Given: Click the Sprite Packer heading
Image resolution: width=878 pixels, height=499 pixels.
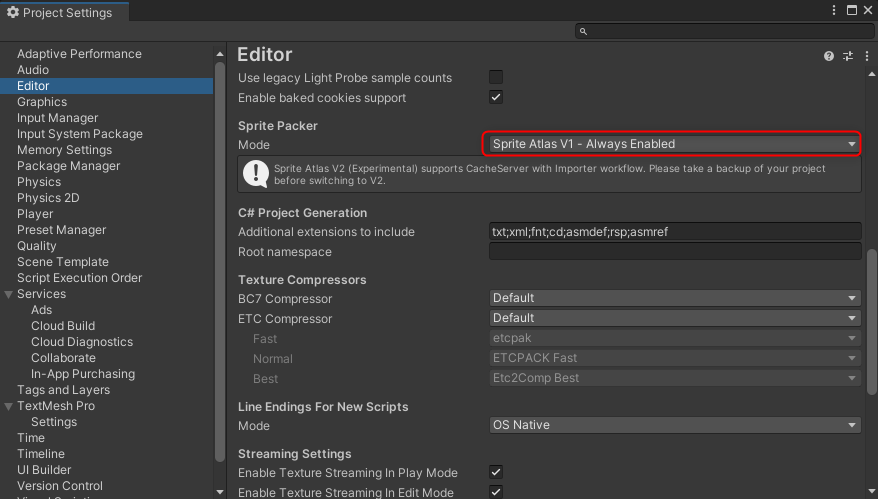Looking at the screenshot, I should pyautogui.click(x=278, y=126).
